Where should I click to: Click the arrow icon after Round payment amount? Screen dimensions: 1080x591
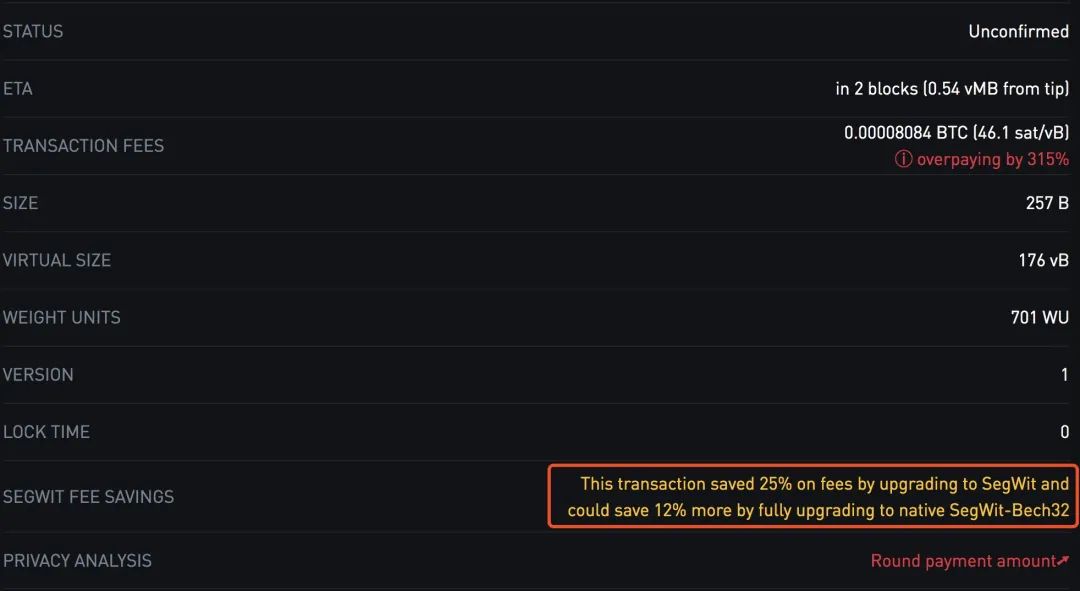click(x=1063, y=561)
